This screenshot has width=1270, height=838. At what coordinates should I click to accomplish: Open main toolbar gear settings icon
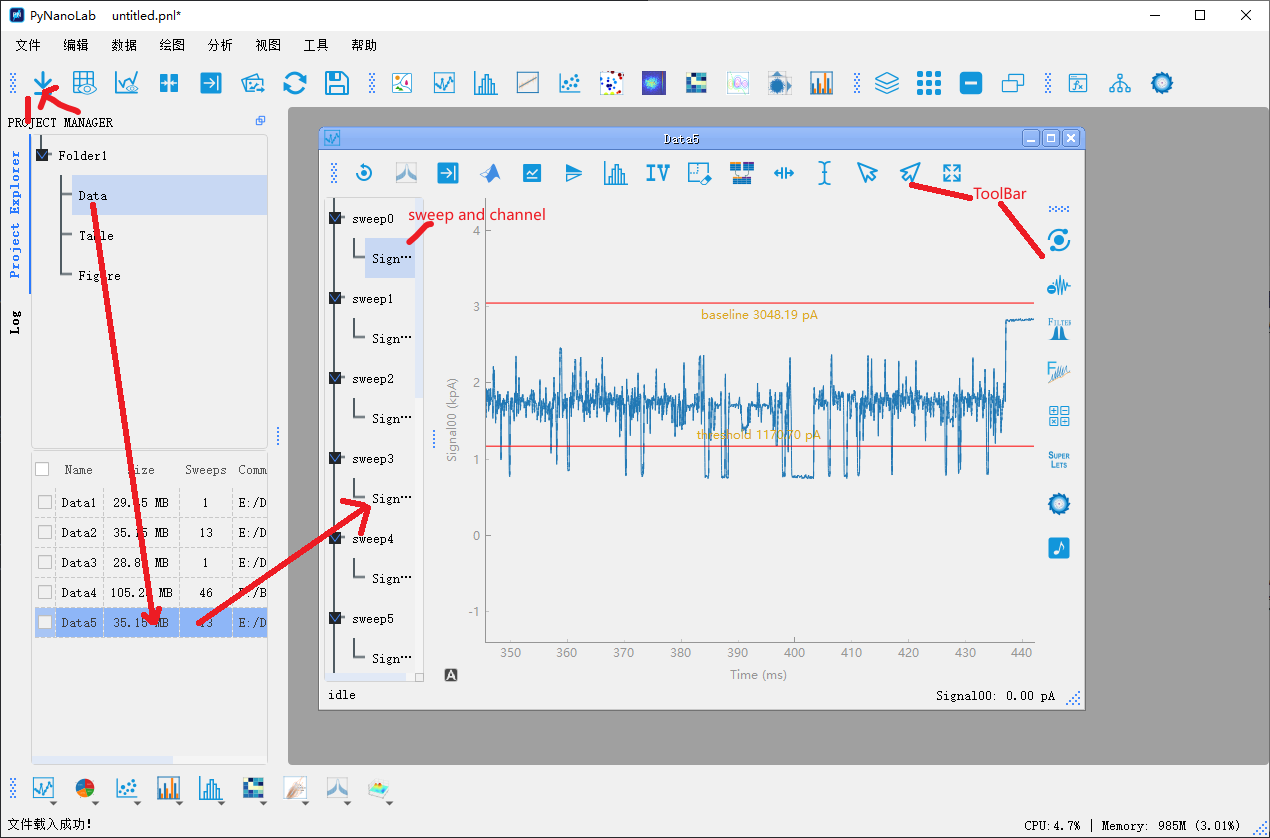point(1162,83)
